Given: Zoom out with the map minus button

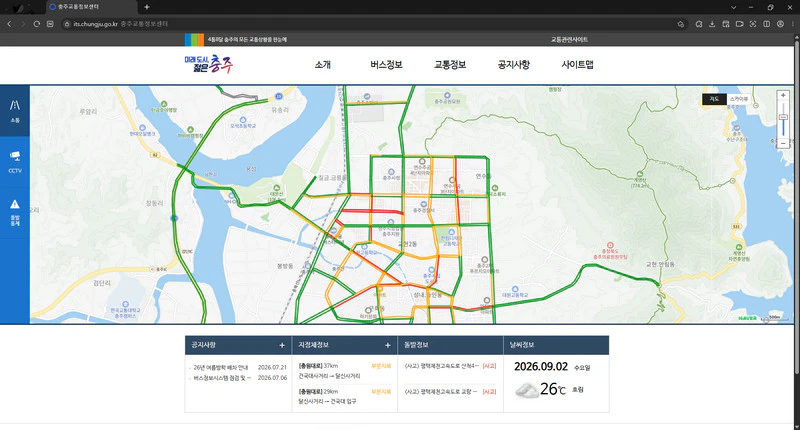Looking at the screenshot, I should click(783, 143).
